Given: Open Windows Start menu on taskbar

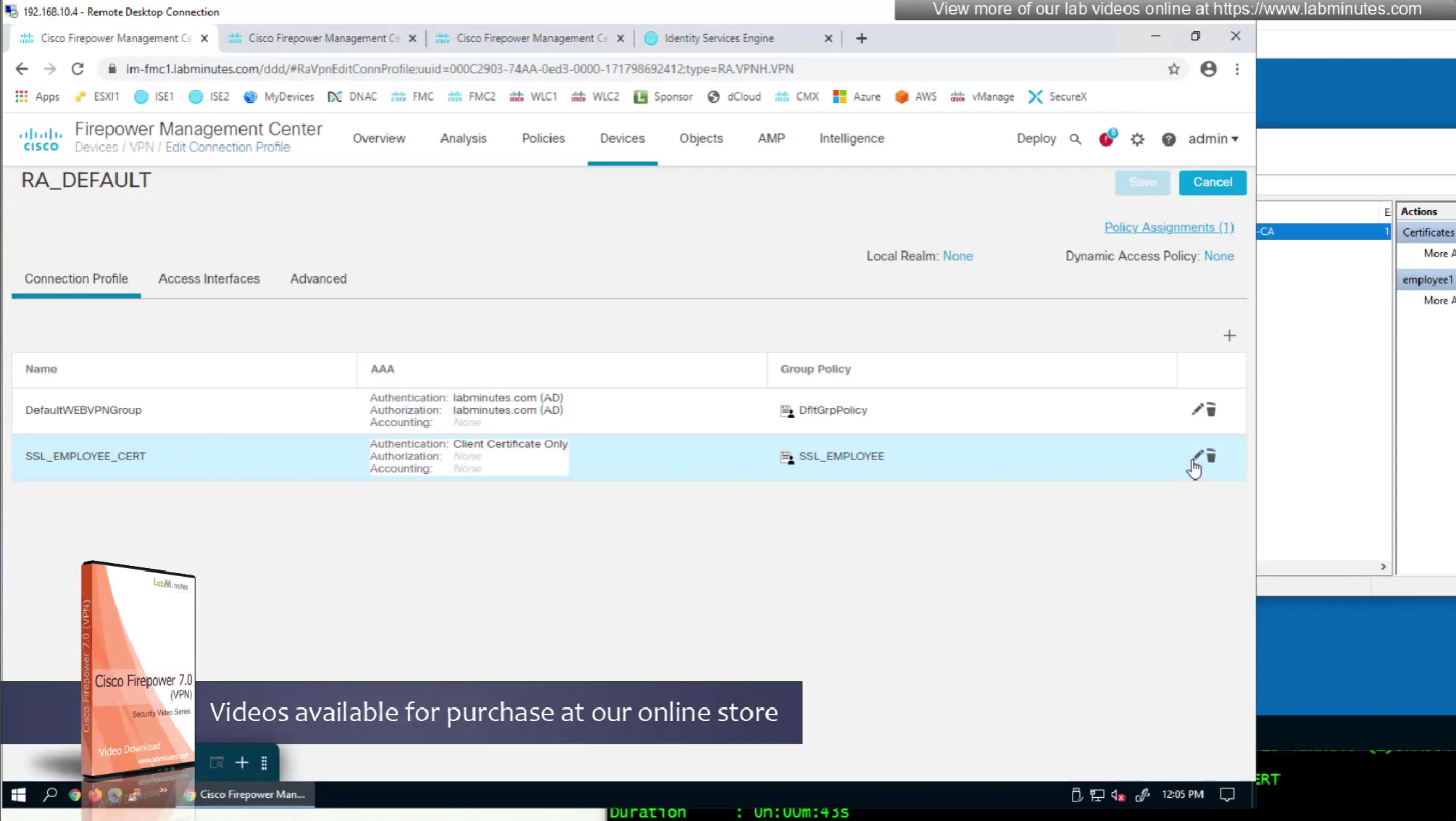Looking at the screenshot, I should click(19, 795).
